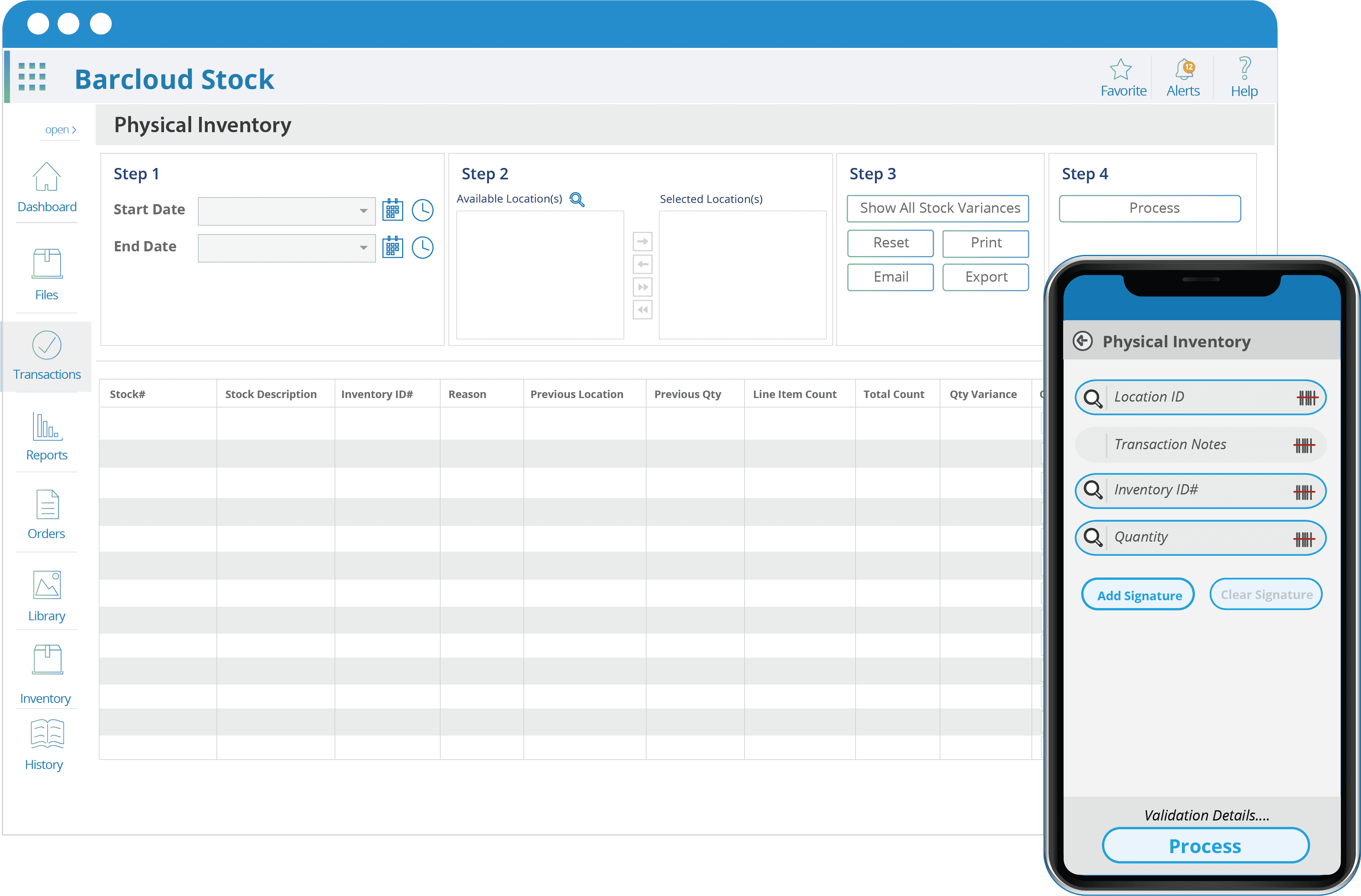This screenshot has height=896, width=1361.
Task: Search Available Locations with magnifier icon
Action: 577,199
